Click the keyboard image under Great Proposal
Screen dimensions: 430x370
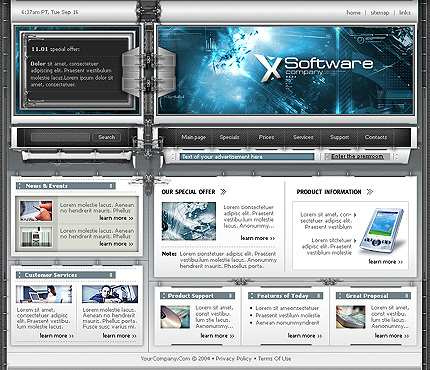351,317
